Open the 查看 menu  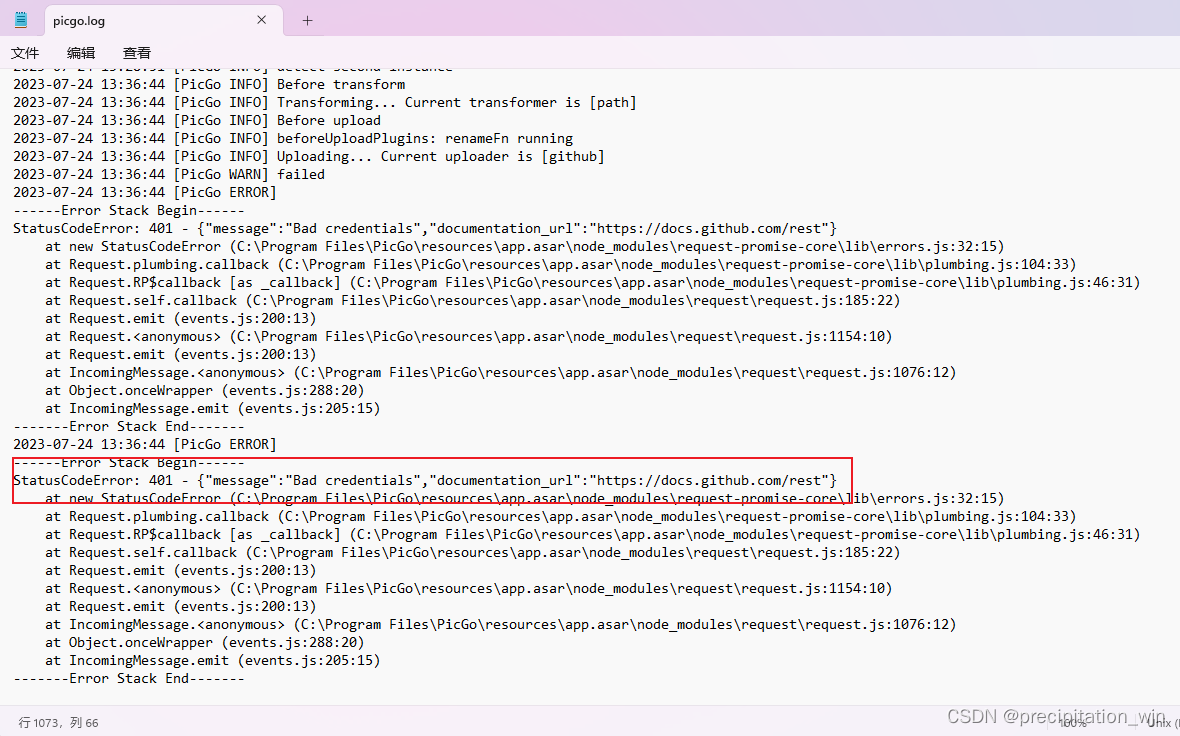coord(137,53)
